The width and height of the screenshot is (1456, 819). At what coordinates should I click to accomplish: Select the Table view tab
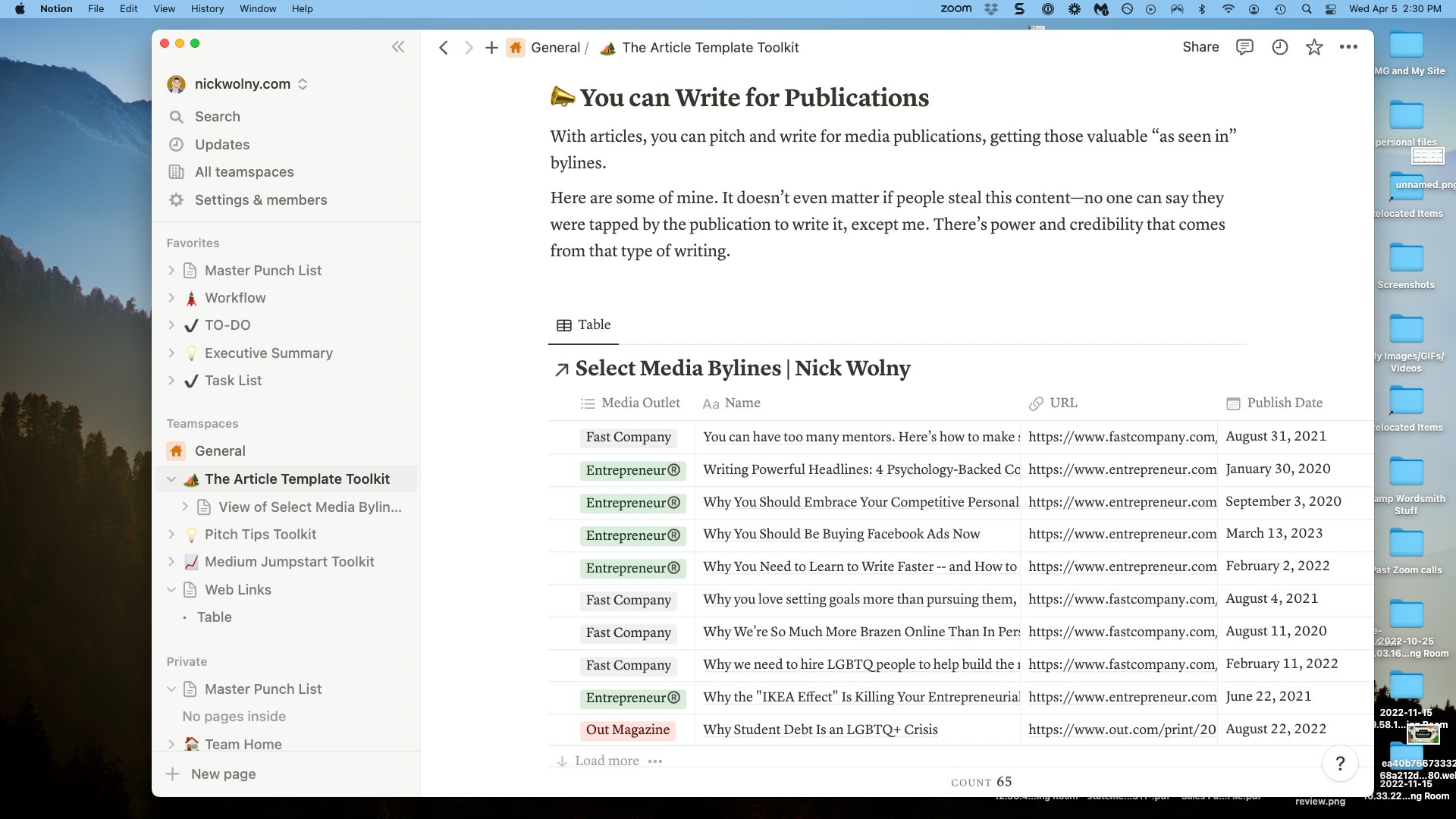pos(584,325)
